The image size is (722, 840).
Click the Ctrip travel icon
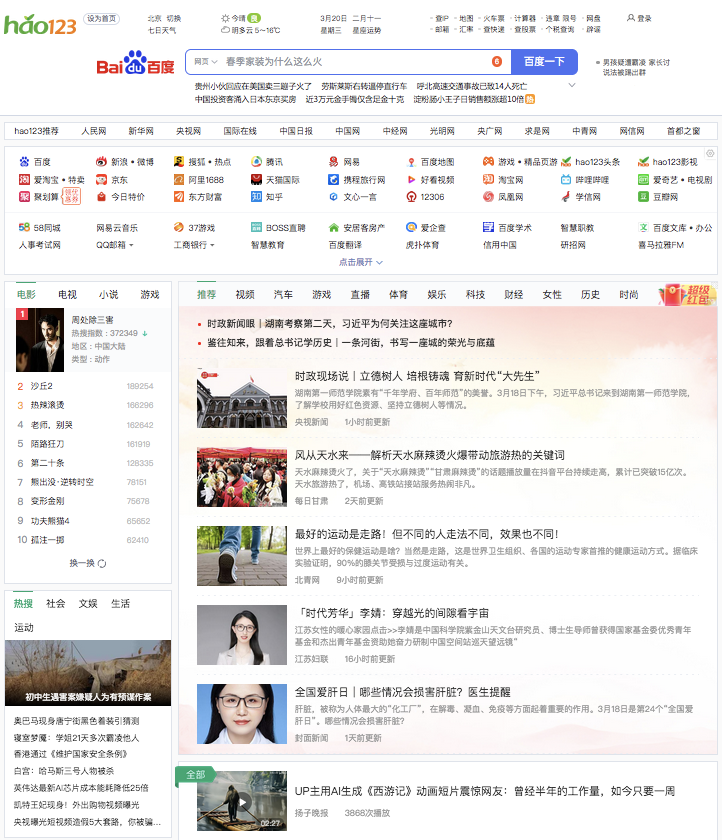(x=334, y=180)
